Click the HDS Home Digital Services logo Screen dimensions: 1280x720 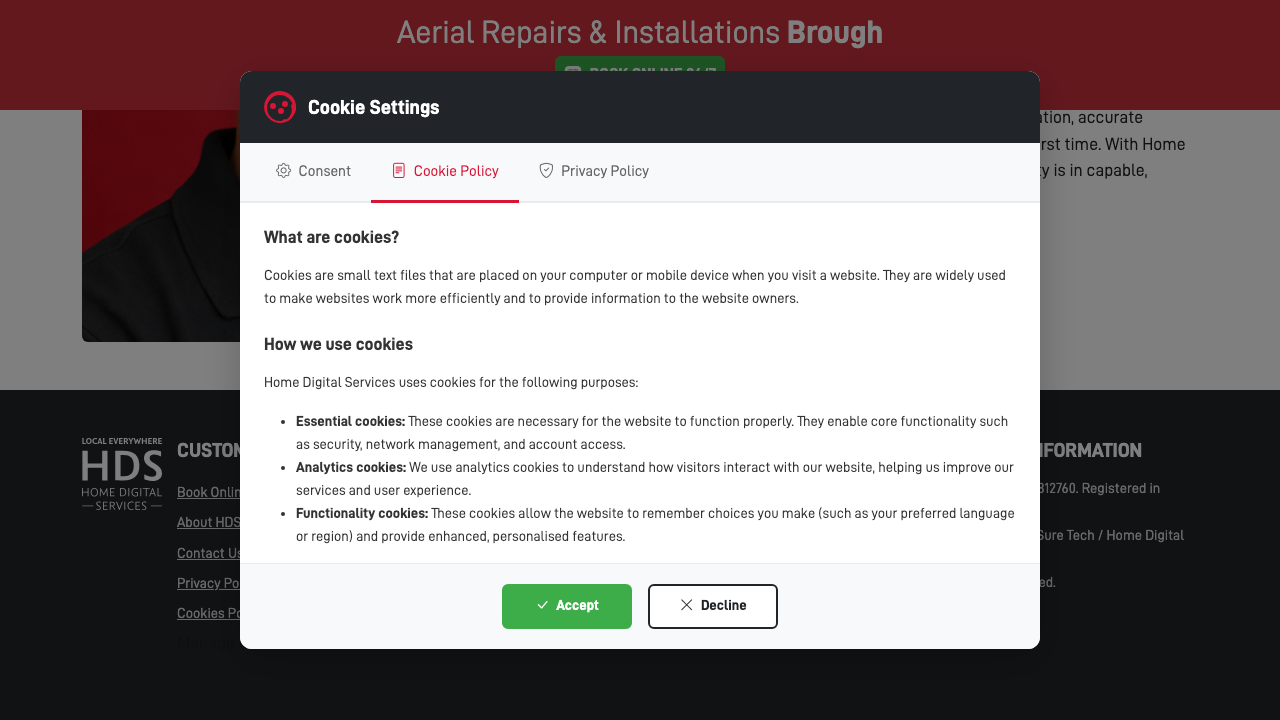(121, 473)
